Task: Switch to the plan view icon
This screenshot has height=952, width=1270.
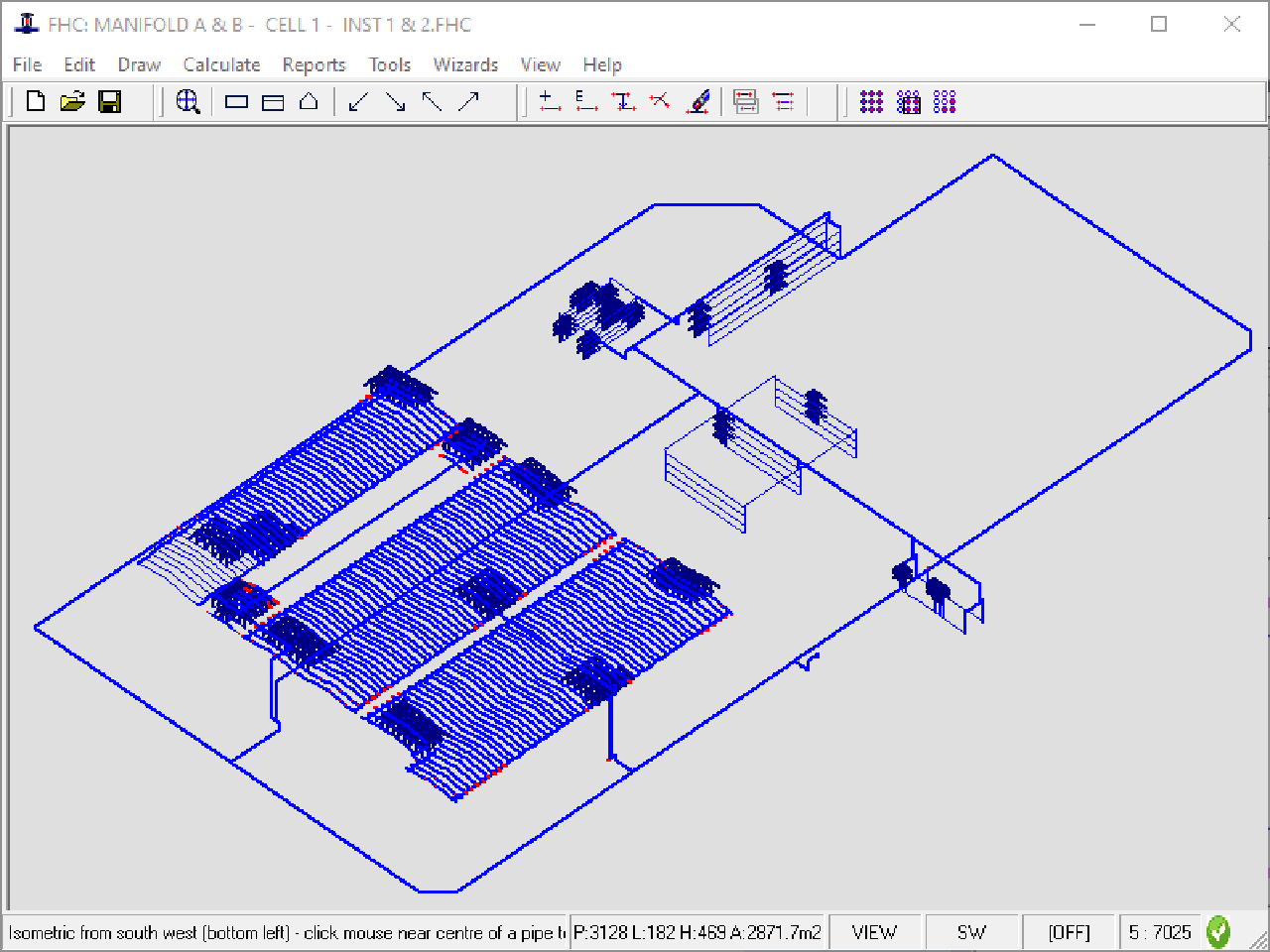Action: (x=236, y=100)
